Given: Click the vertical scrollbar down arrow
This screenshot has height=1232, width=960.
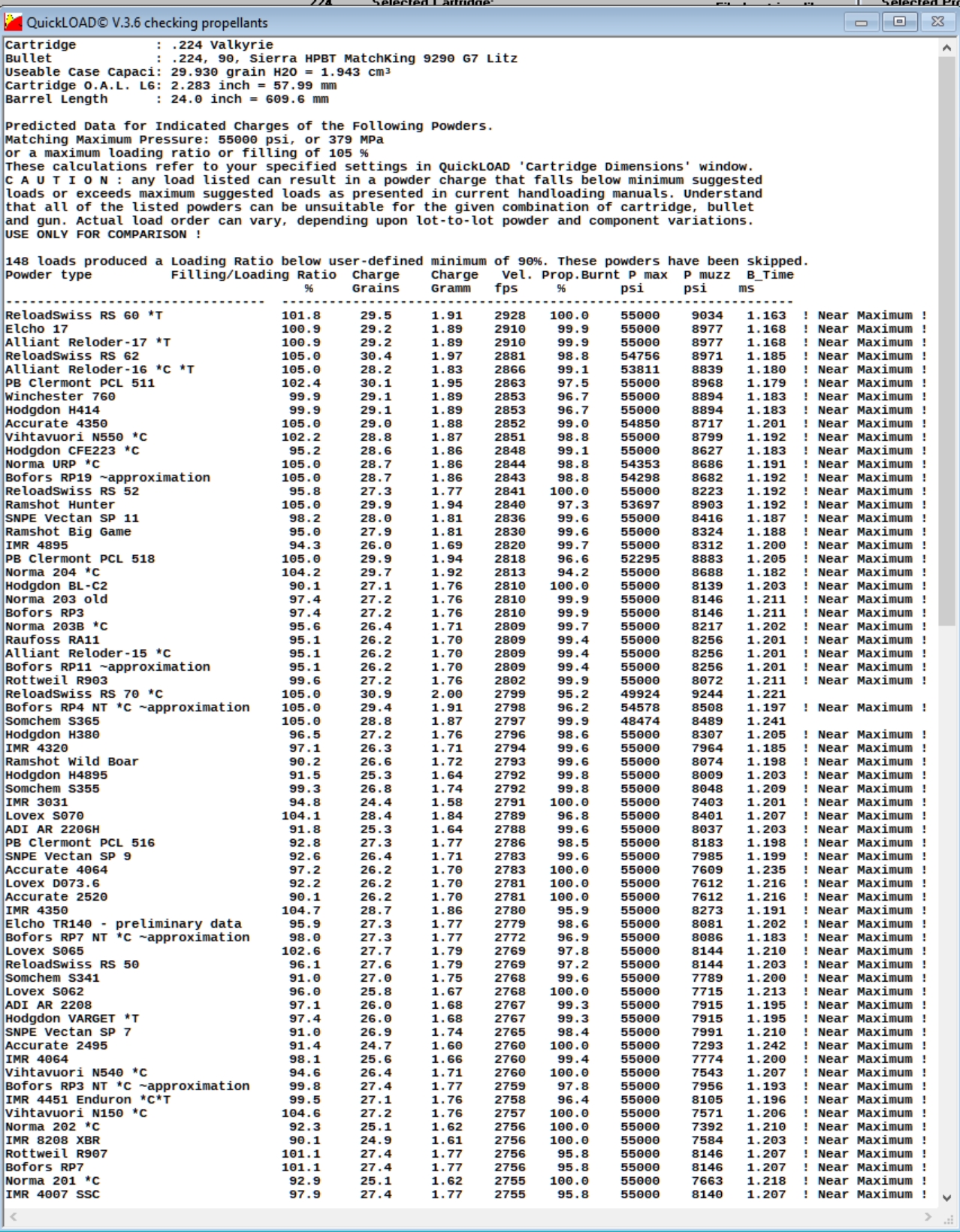Looking at the screenshot, I should [x=946, y=1198].
